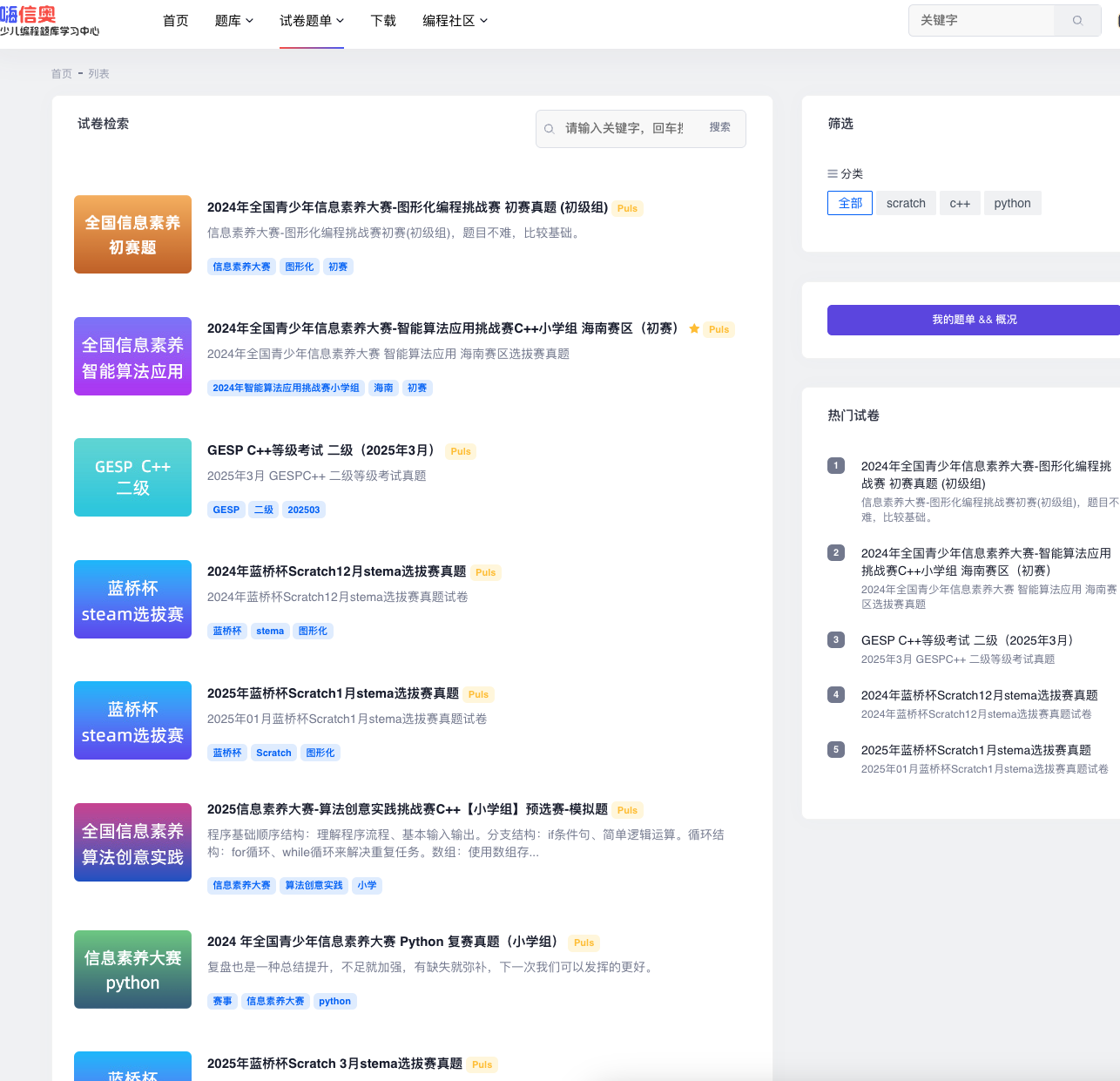Filter by scratch category
The width and height of the screenshot is (1120, 1081).
pos(906,203)
